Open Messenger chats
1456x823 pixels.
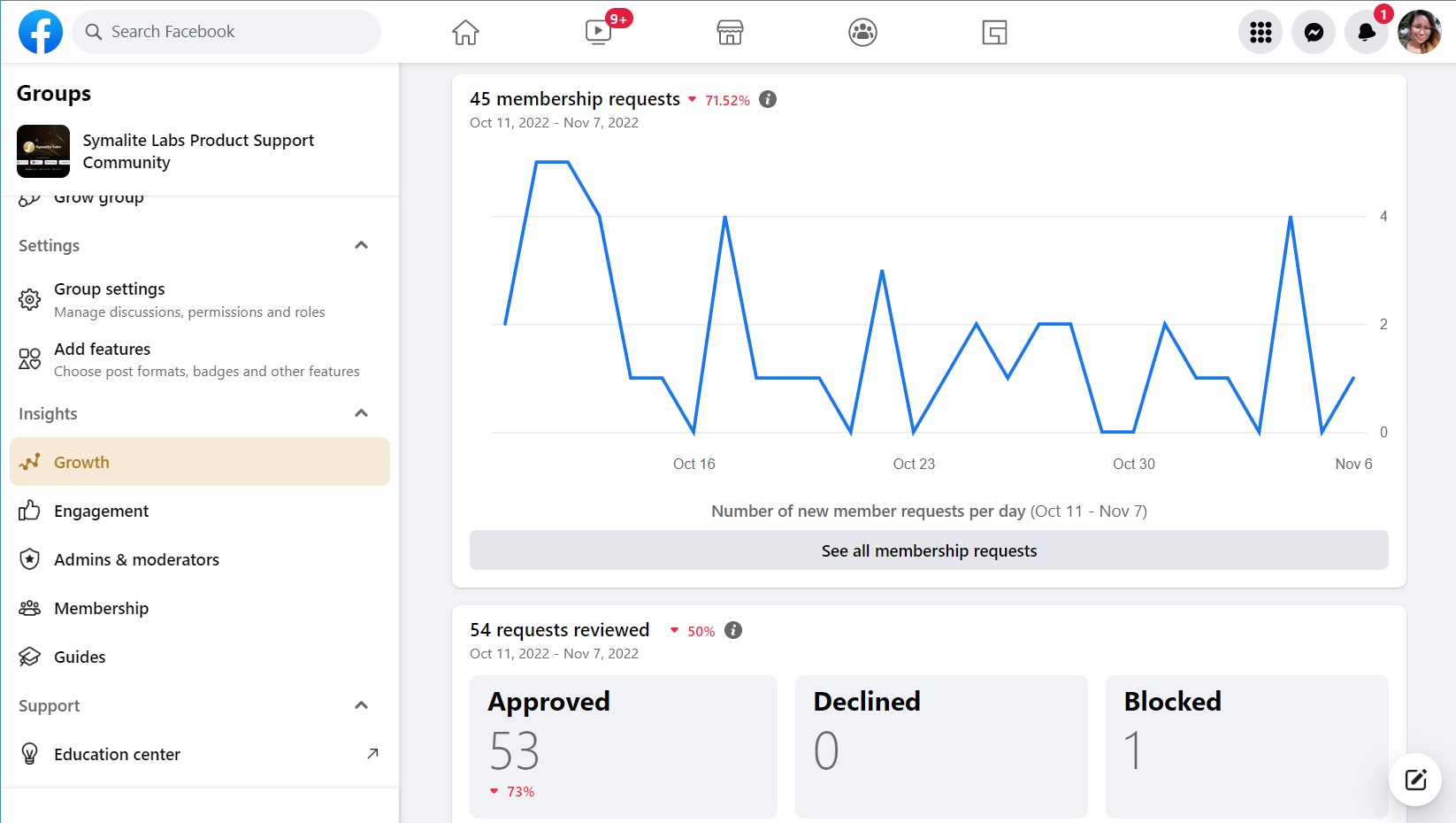click(1314, 32)
